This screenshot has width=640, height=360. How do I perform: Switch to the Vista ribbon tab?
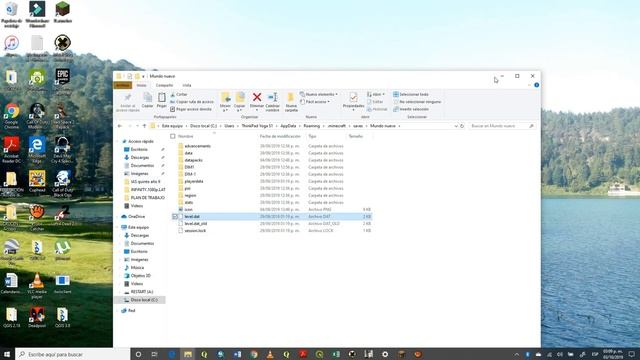[x=187, y=85]
